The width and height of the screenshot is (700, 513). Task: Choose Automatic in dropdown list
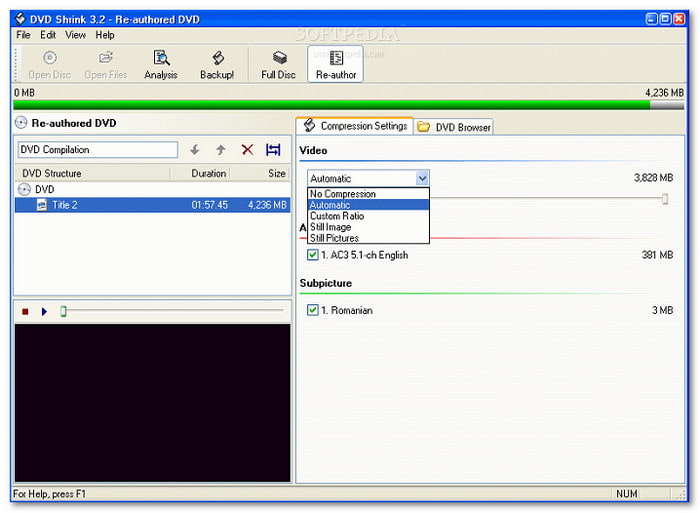click(x=368, y=205)
